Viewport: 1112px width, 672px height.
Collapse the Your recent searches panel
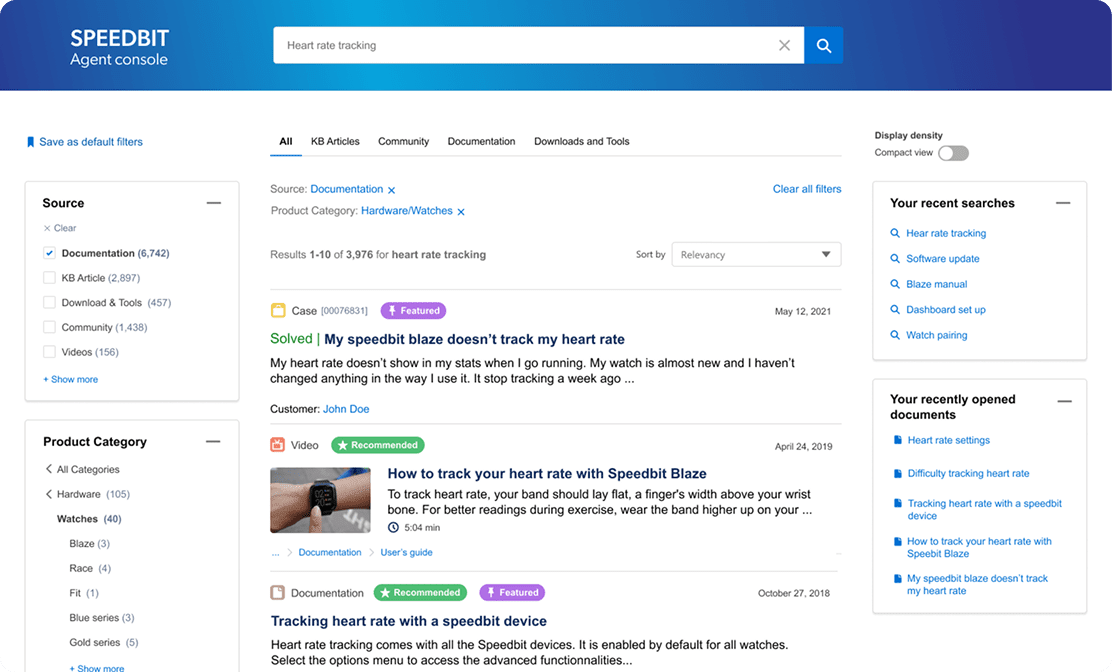pyautogui.click(x=1063, y=203)
